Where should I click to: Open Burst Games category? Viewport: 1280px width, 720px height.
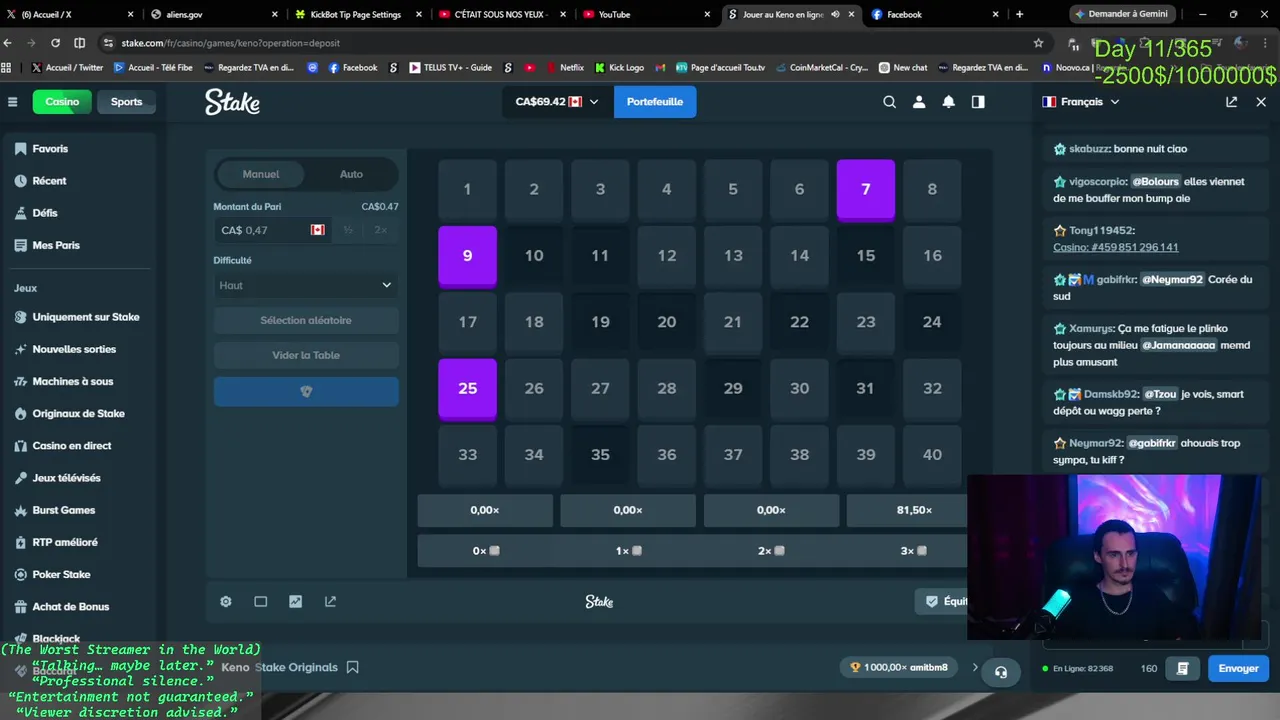click(80, 510)
